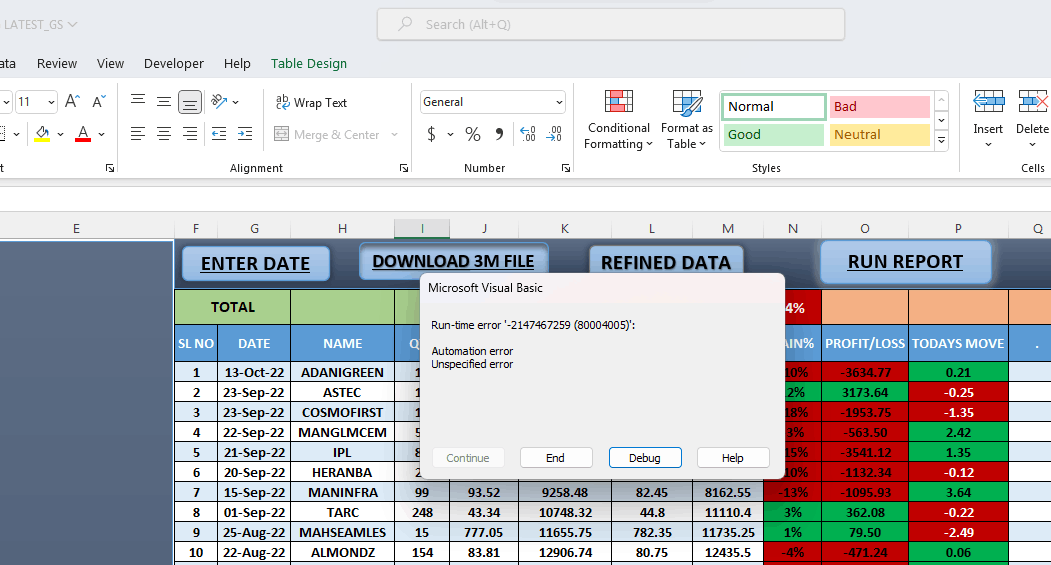
Task: Open font size dropdown
Action: [x=51, y=102]
